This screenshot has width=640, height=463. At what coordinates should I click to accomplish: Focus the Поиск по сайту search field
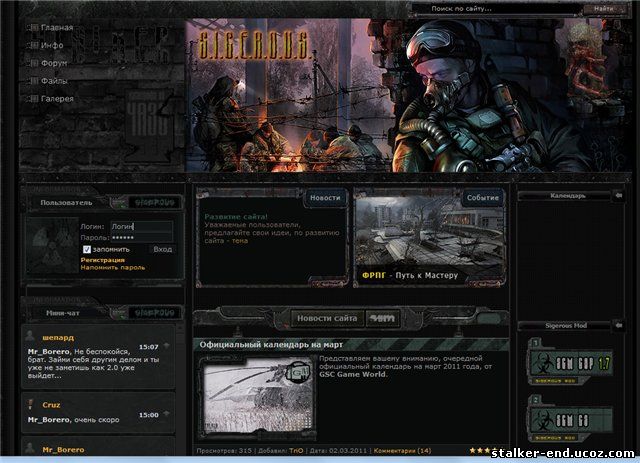coord(497,9)
